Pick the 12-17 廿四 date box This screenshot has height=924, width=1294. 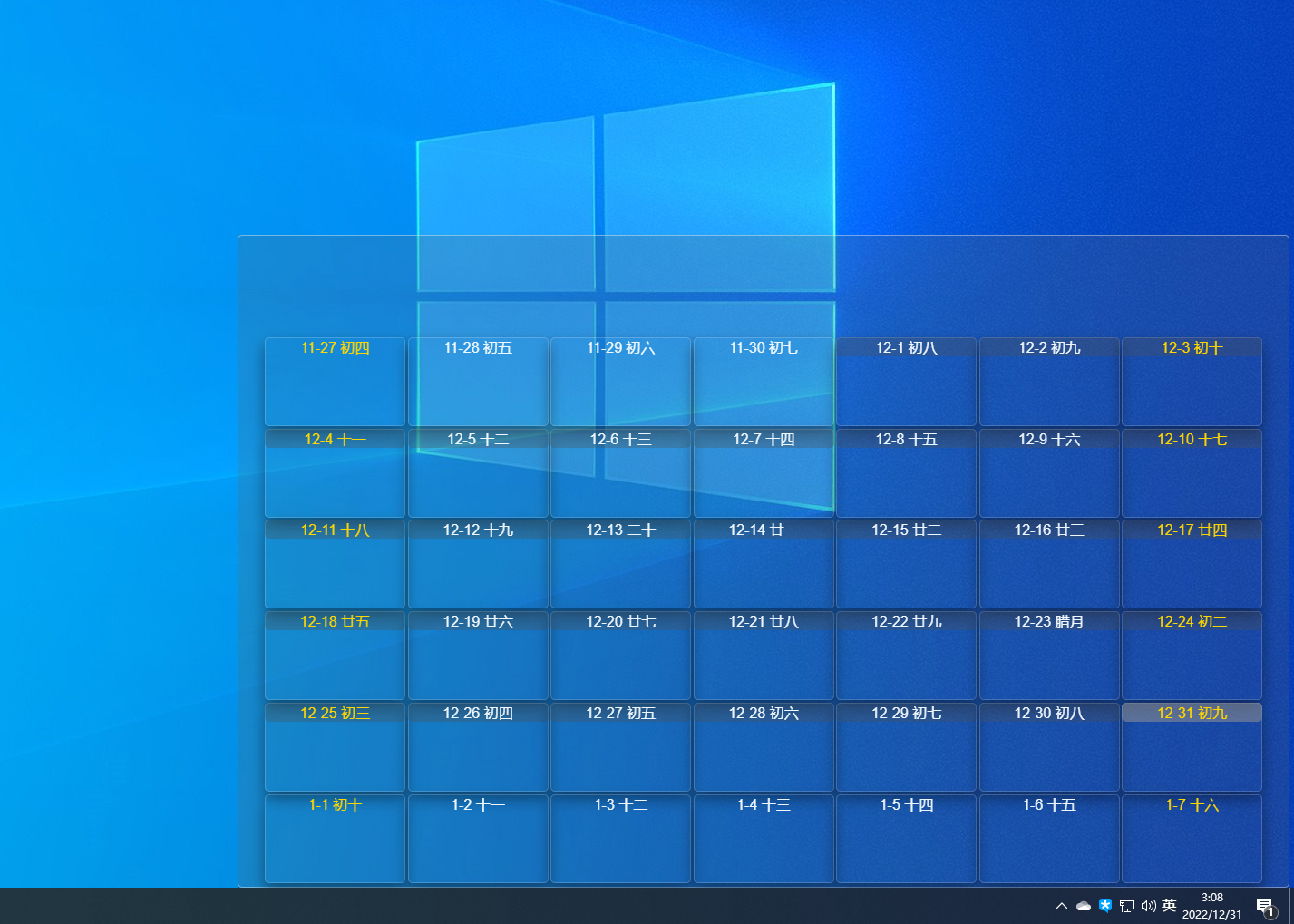tap(1192, 564)
